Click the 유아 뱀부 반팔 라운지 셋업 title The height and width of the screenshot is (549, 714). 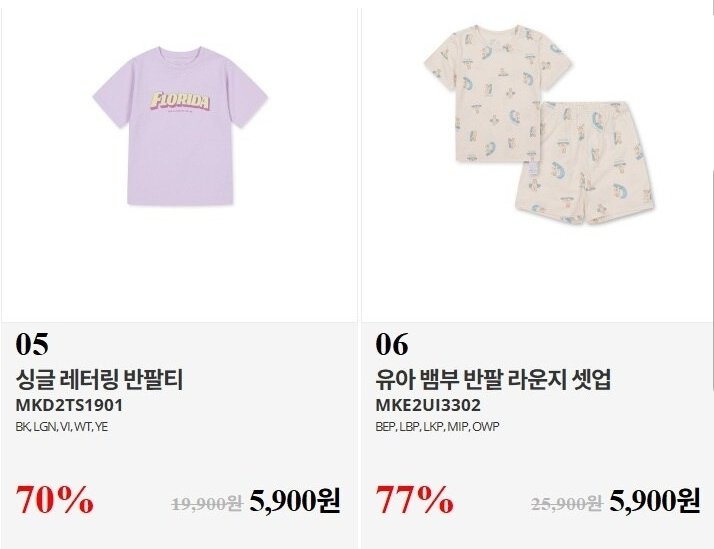(493, 380)
